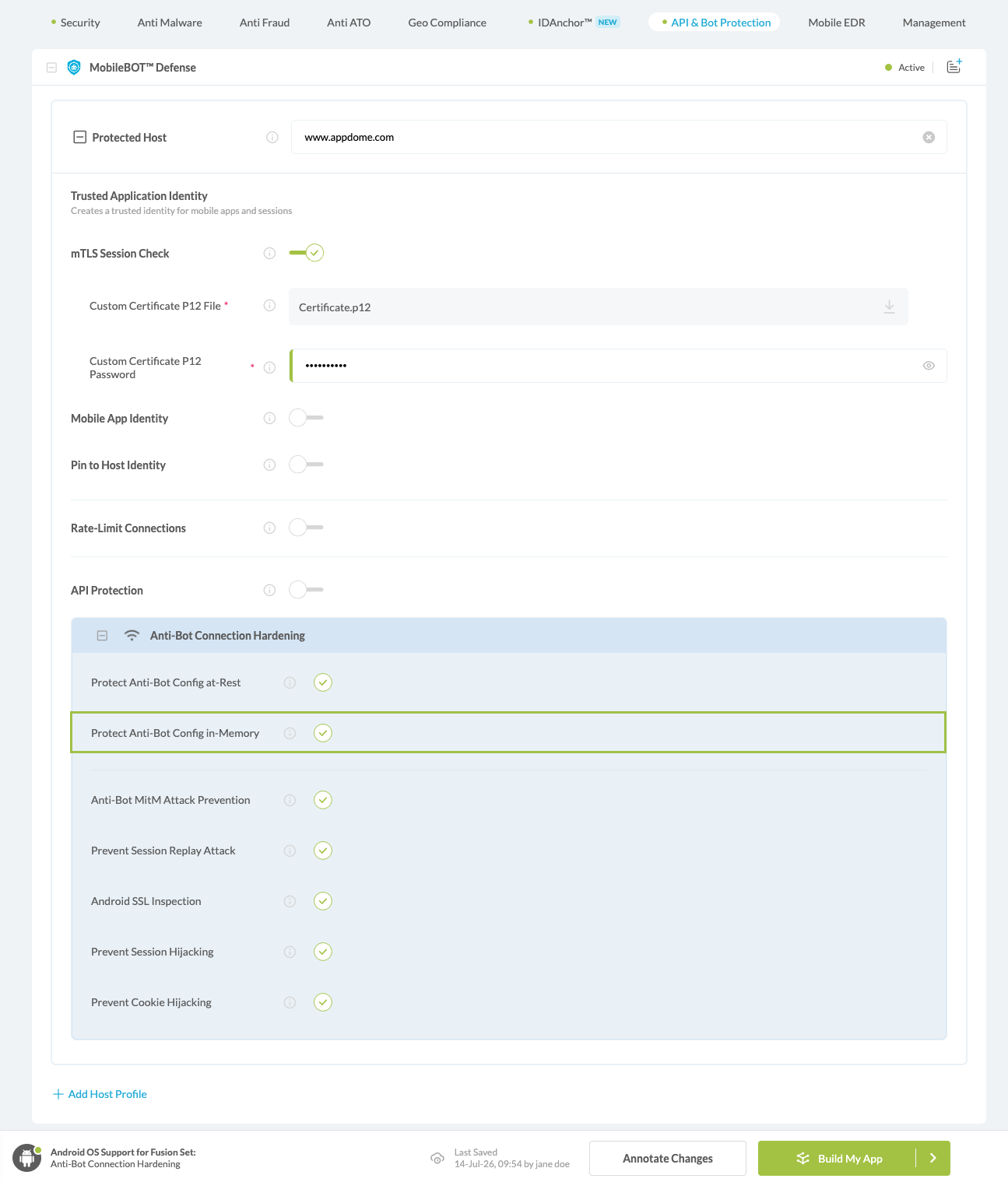Click info icon beside Mobile App Identity
1008x1182 pixels.
(269, 418)
